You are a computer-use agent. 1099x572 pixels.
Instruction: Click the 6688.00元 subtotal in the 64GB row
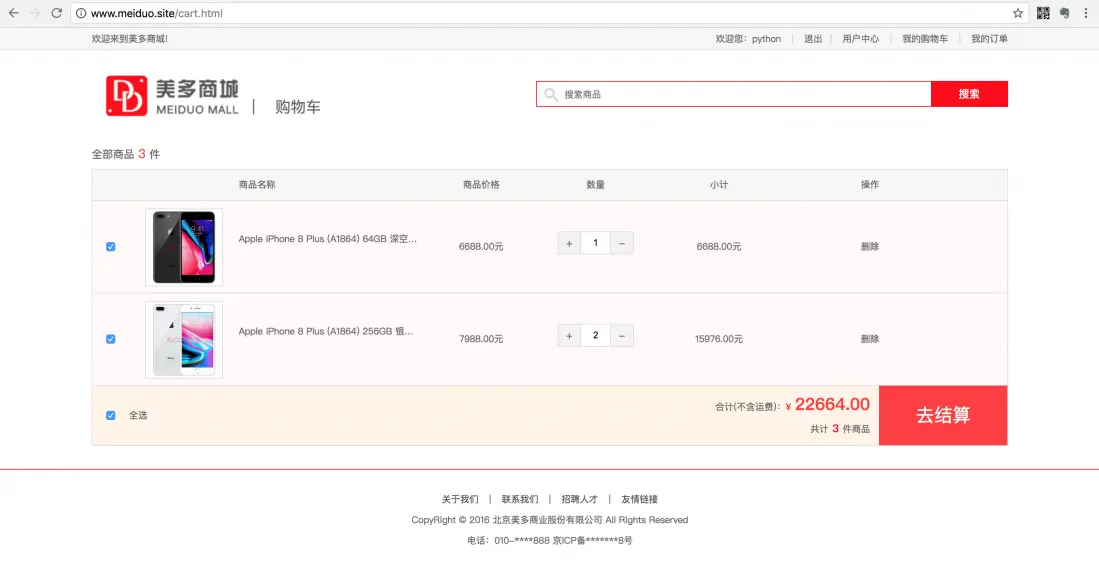[x=718, y=247]
